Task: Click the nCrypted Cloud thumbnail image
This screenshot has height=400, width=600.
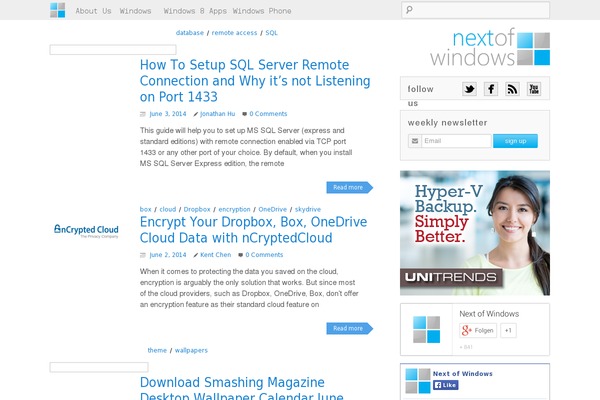Action: (x=86, y=231)
